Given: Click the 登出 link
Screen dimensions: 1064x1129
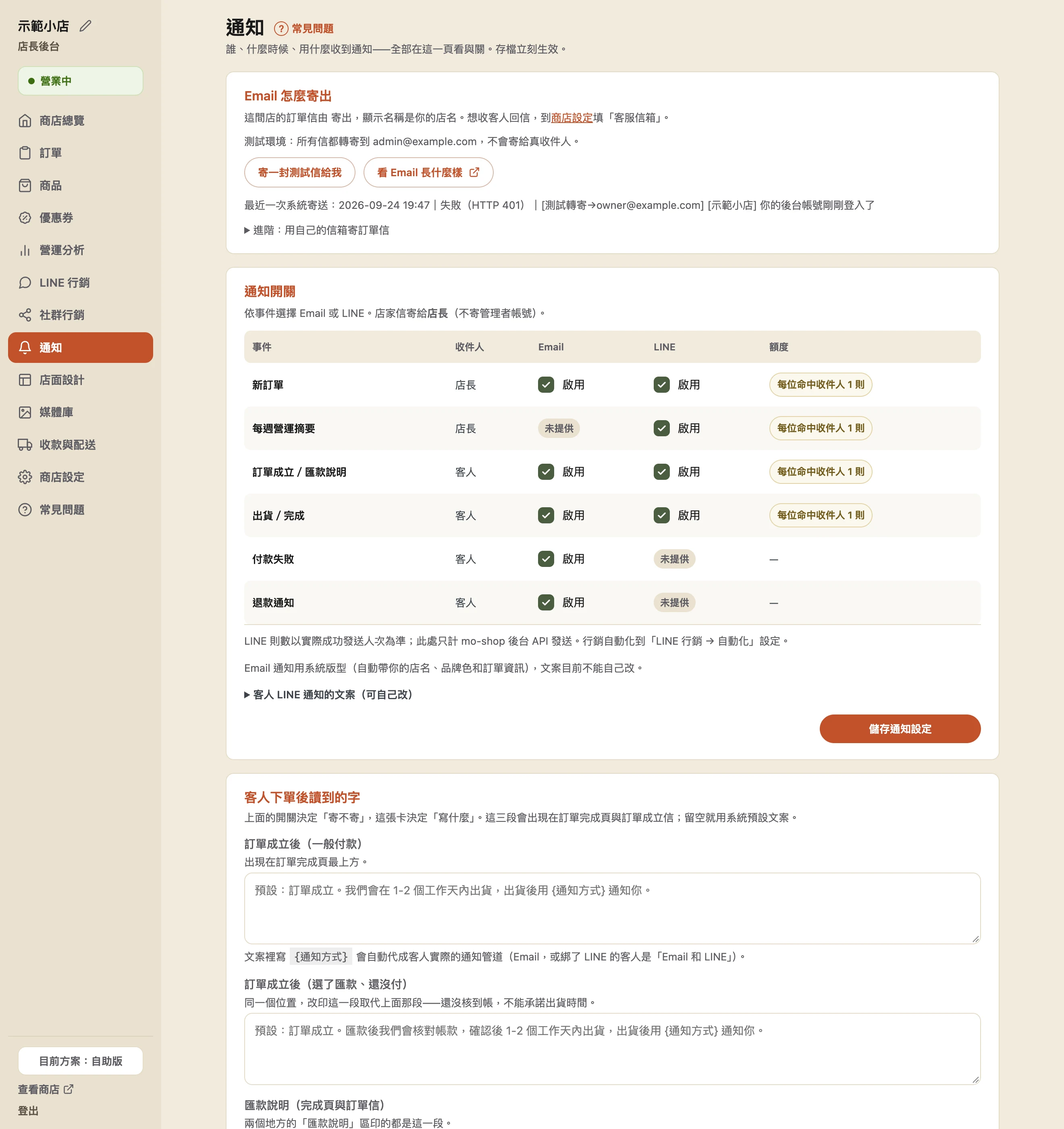Looking at the screenshot, I should click(x=28, y=1110).
